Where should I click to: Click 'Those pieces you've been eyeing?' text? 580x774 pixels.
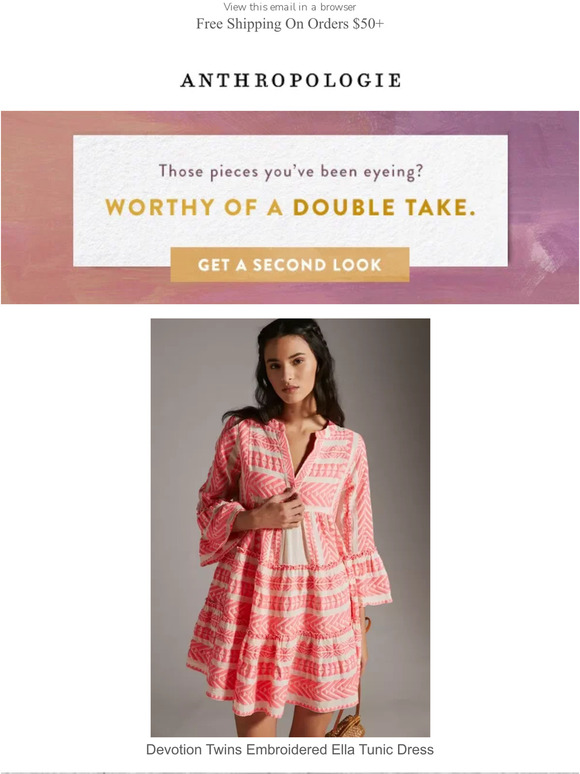pos(291,172)
